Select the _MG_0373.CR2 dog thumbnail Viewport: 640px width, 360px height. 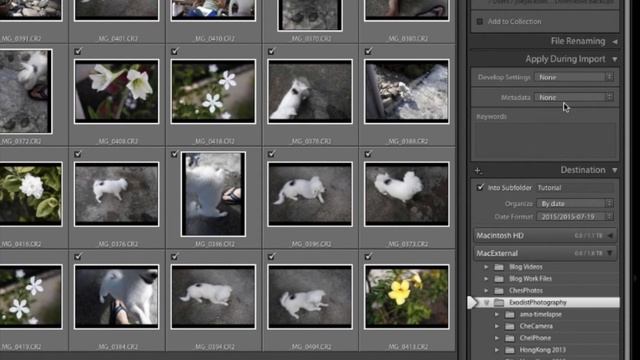407,194
